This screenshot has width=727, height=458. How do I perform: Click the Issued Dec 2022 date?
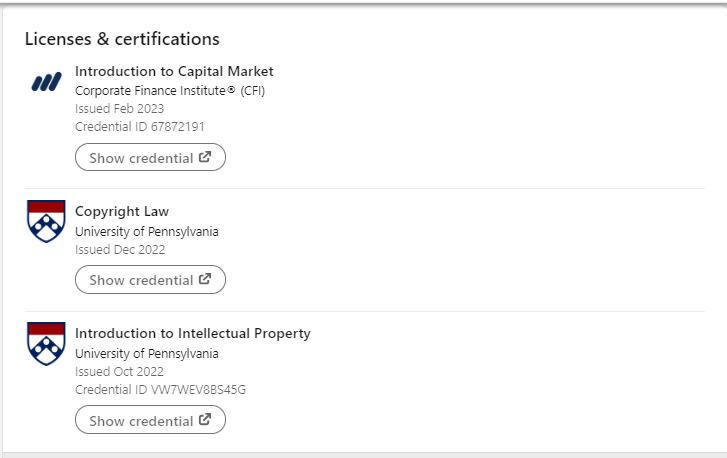click(x=120, y=249)
